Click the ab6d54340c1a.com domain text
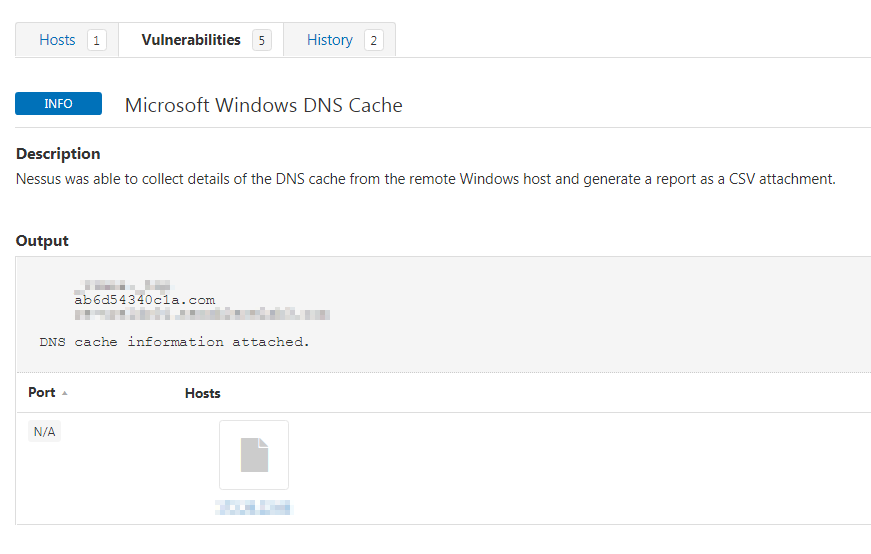The height and width of the screenshot is (554, 871). (144, 300)
